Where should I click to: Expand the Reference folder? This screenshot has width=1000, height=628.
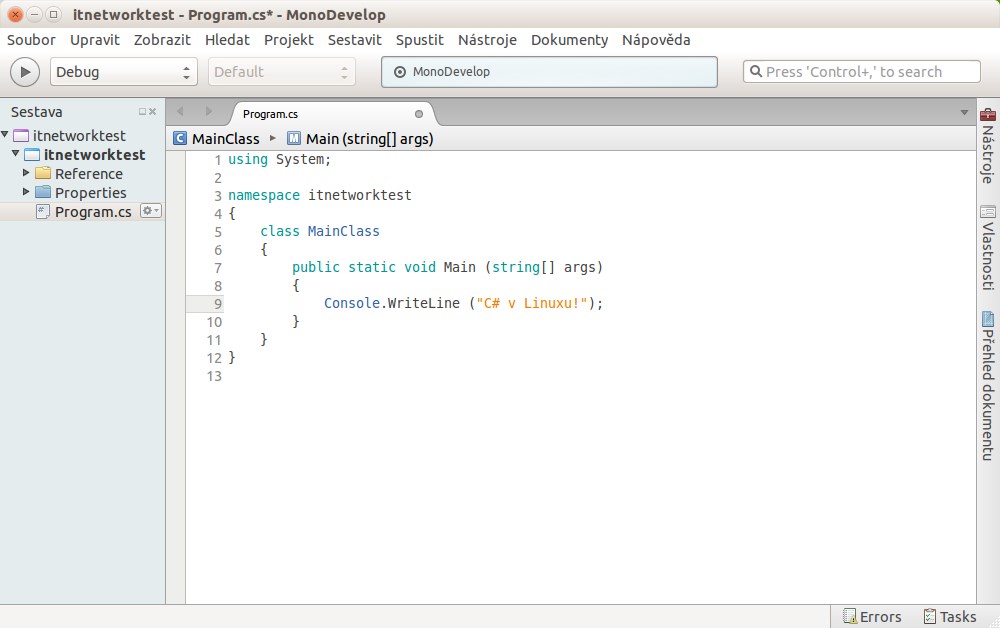click(28, 173)
